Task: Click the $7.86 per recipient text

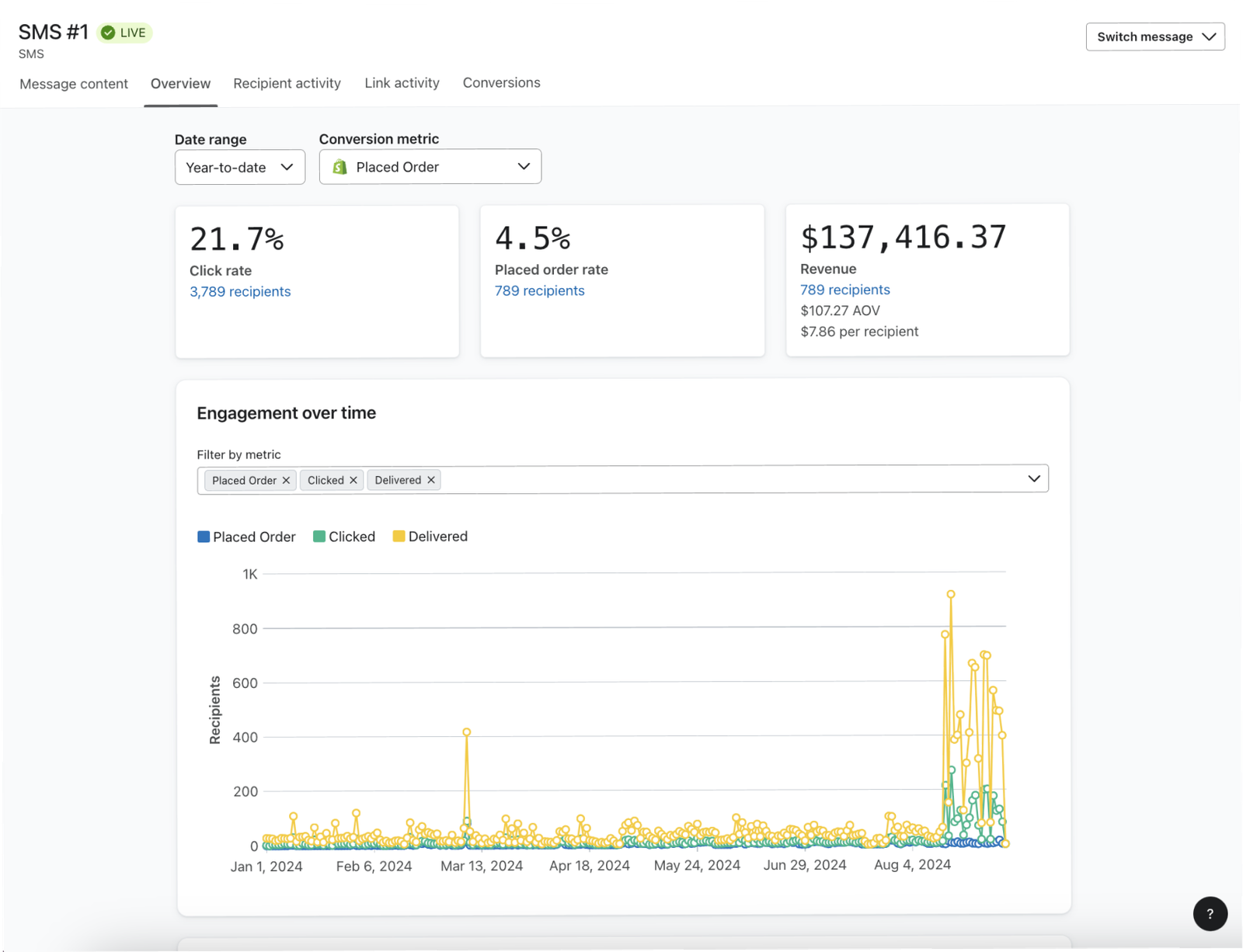Action: [x=859, y=332]
